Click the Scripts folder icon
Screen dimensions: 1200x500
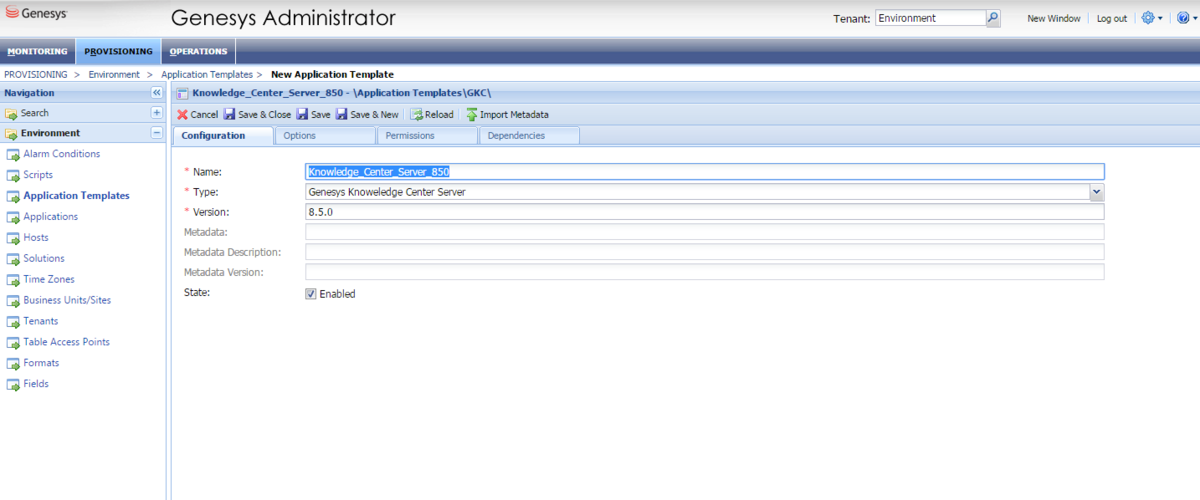[13, 175]
